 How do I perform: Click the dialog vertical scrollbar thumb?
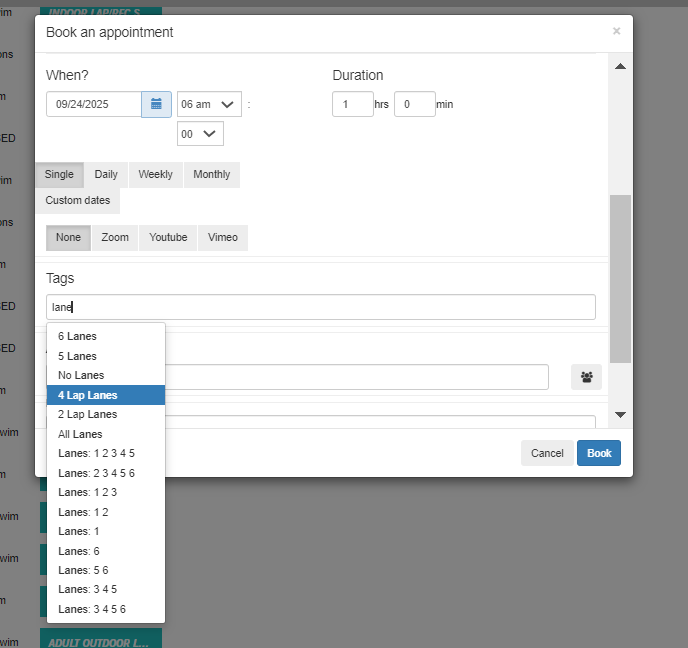pyautogui.click(x=620, y=279)
